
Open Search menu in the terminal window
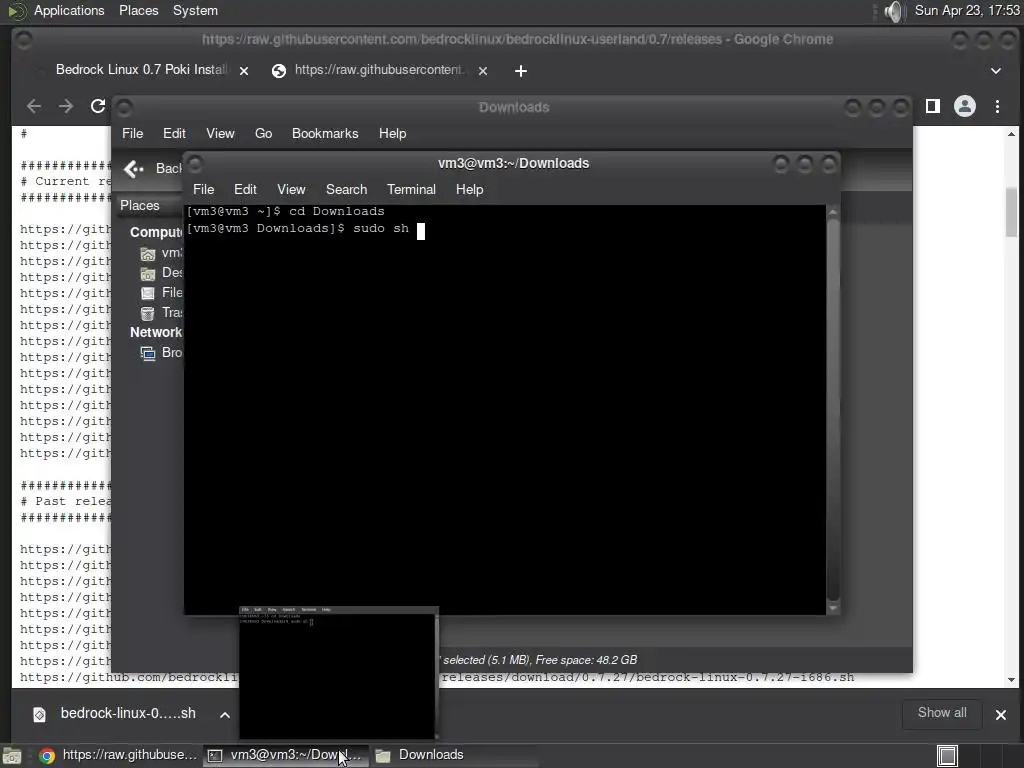[x=347, y=189]
